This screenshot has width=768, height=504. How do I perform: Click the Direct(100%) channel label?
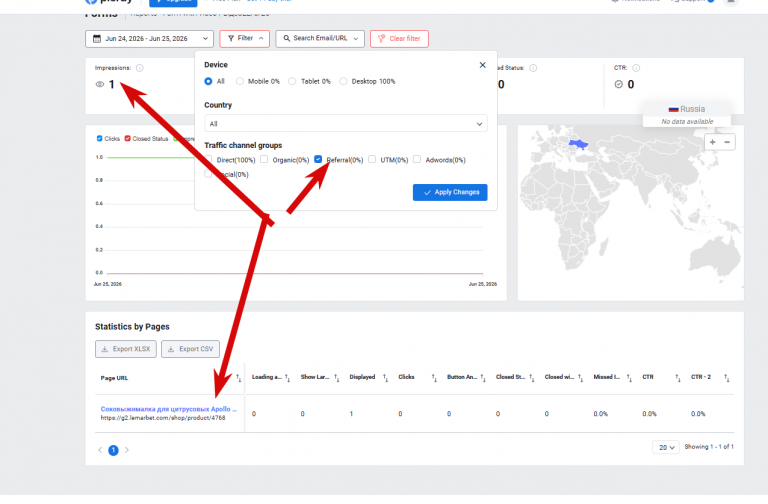click(x=236, y=160)
